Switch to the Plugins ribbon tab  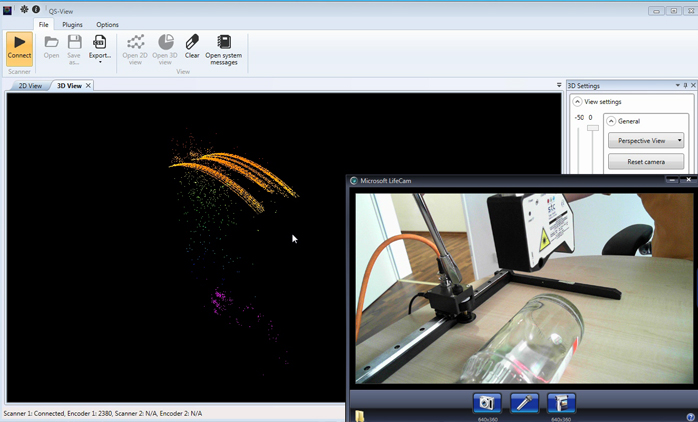(x=72, y=24)
